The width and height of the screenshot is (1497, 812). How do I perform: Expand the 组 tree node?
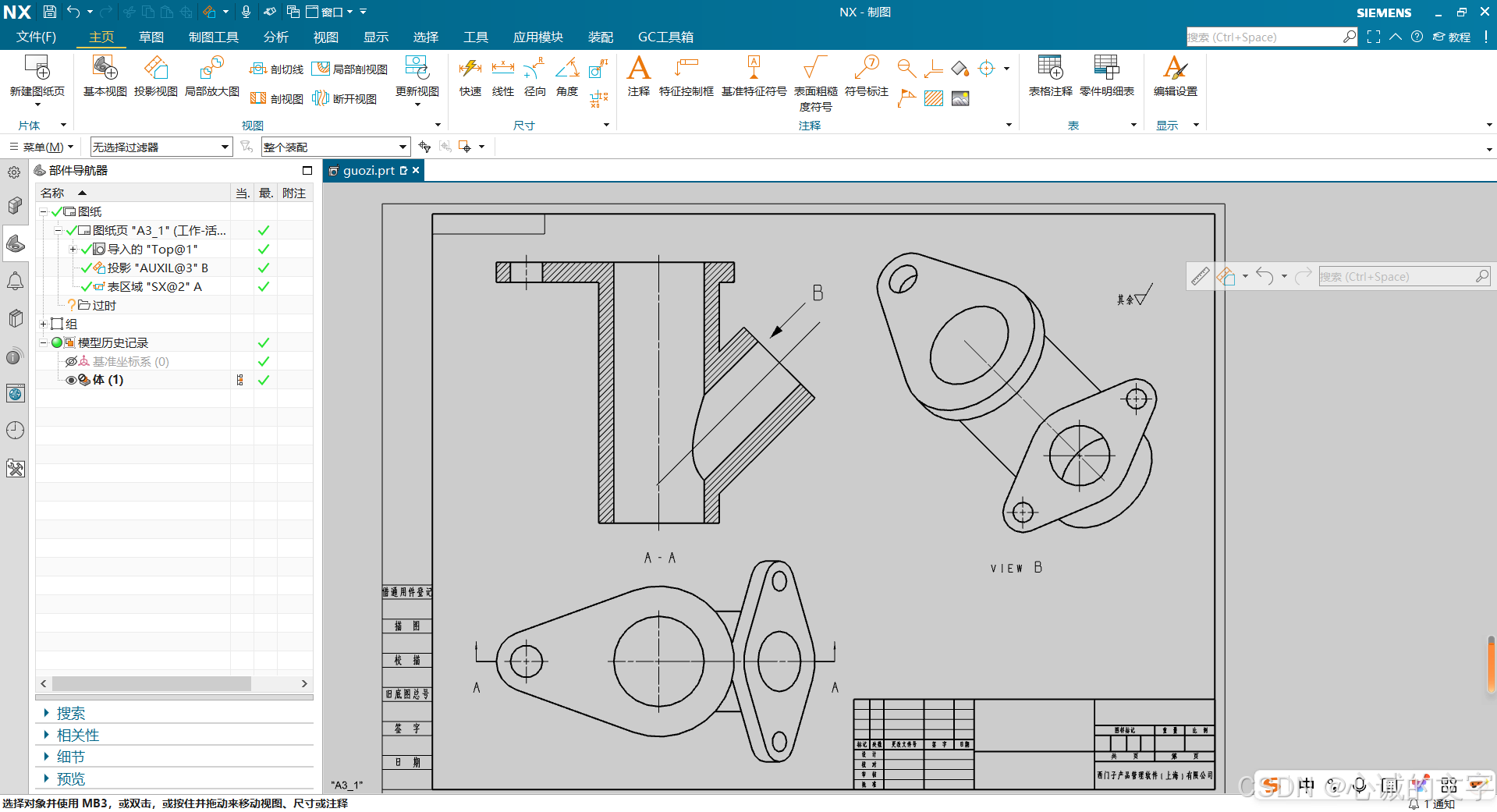pyautogui.click(x=44, y=324)
